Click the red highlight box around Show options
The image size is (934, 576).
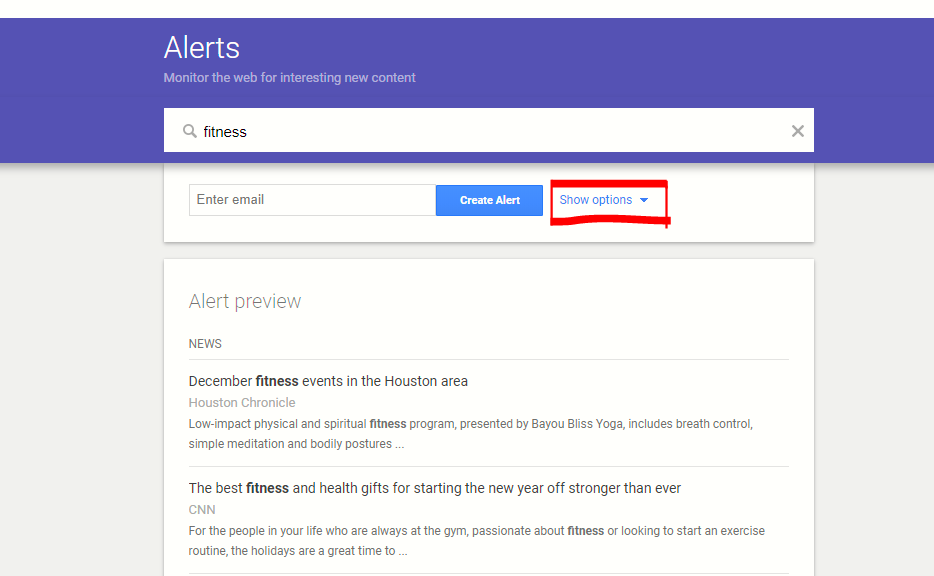[x=609, y=222]
